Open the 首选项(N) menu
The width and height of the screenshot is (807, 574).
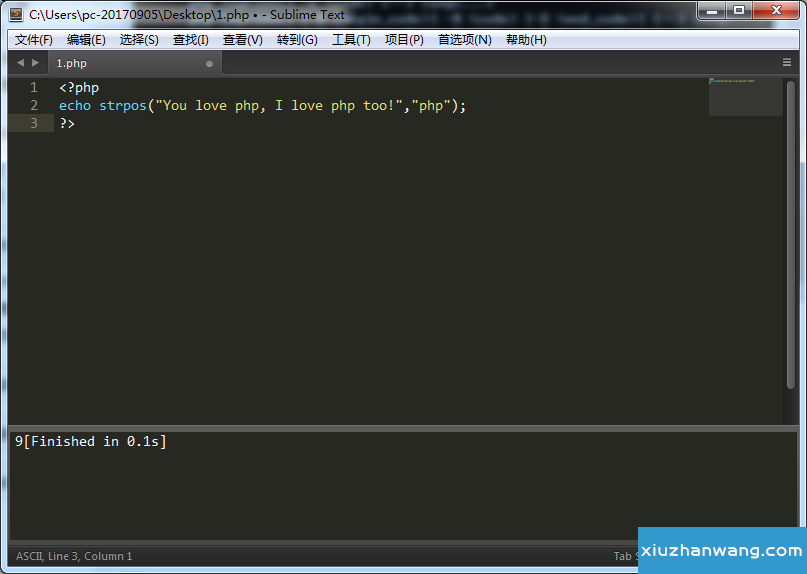(465, 40)
